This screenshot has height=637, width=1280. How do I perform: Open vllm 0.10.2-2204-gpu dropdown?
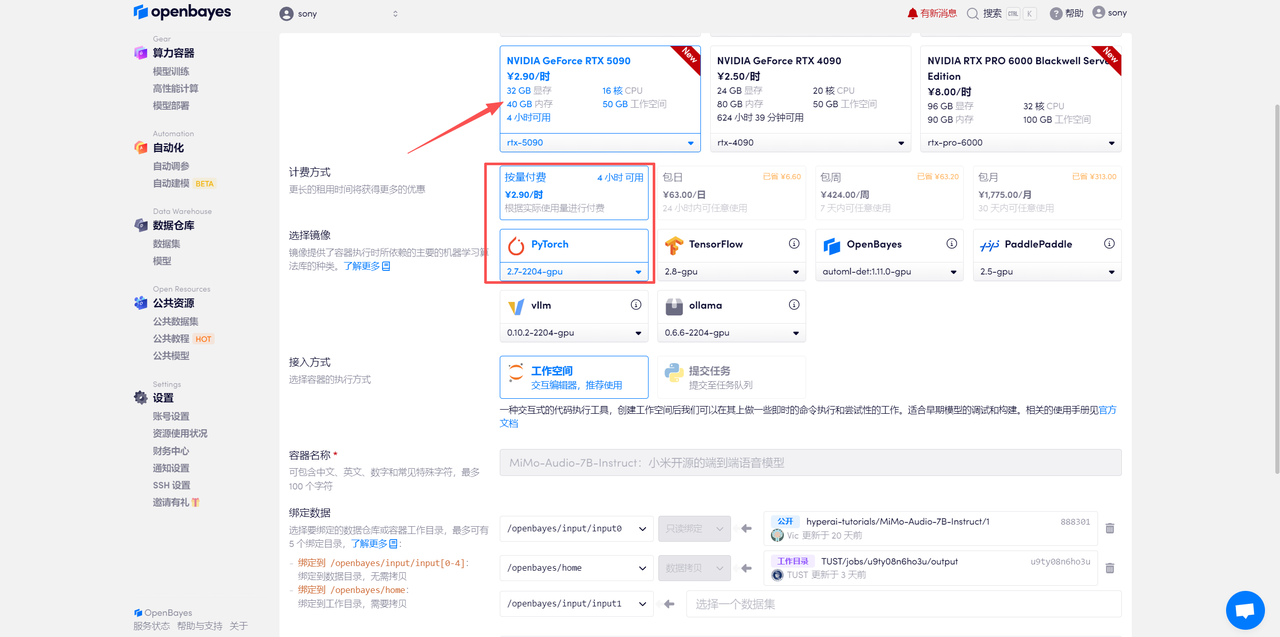[x=574, y=333]
